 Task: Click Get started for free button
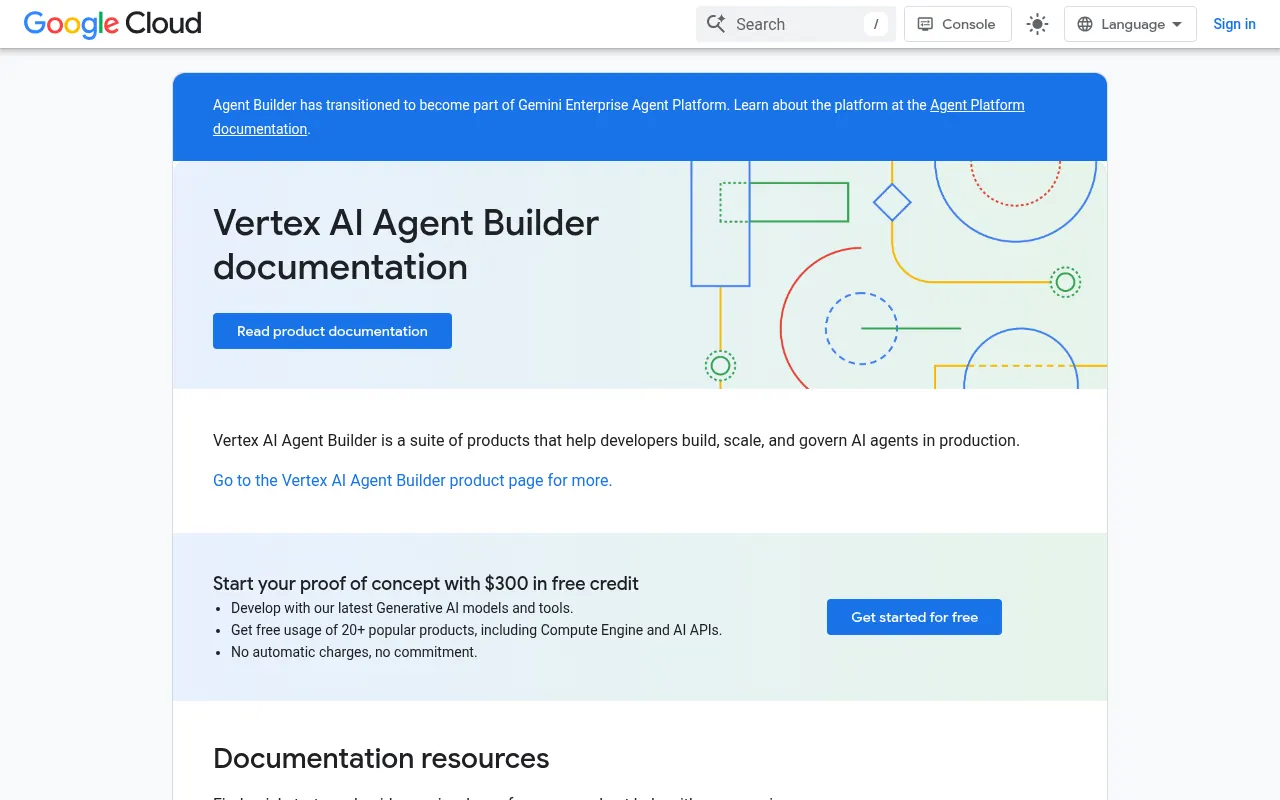click(914, 617)
